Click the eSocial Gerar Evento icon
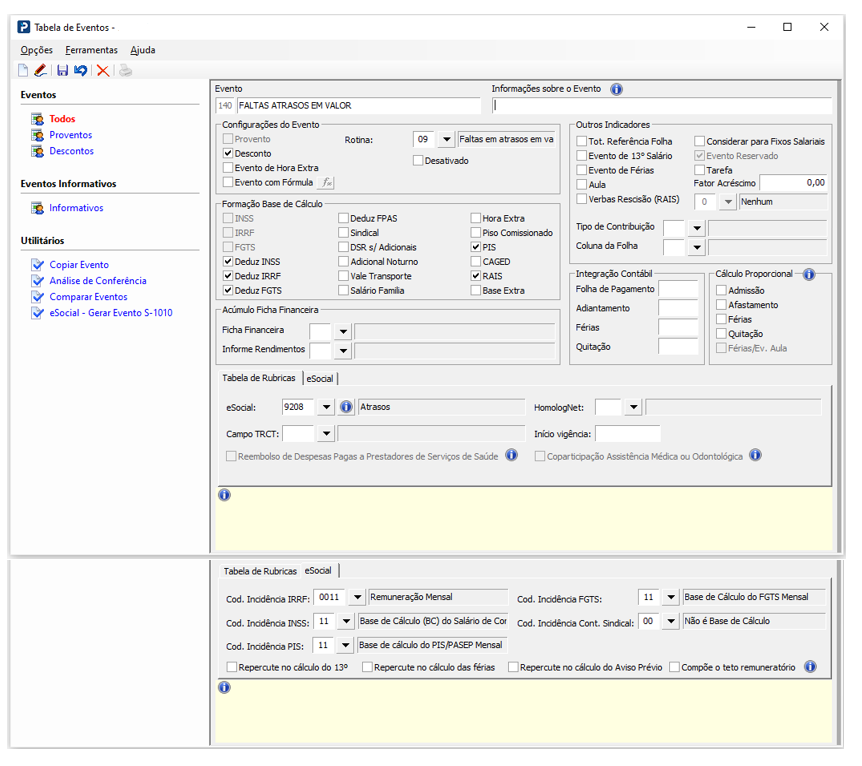862x766 pixels. (37, 312)
